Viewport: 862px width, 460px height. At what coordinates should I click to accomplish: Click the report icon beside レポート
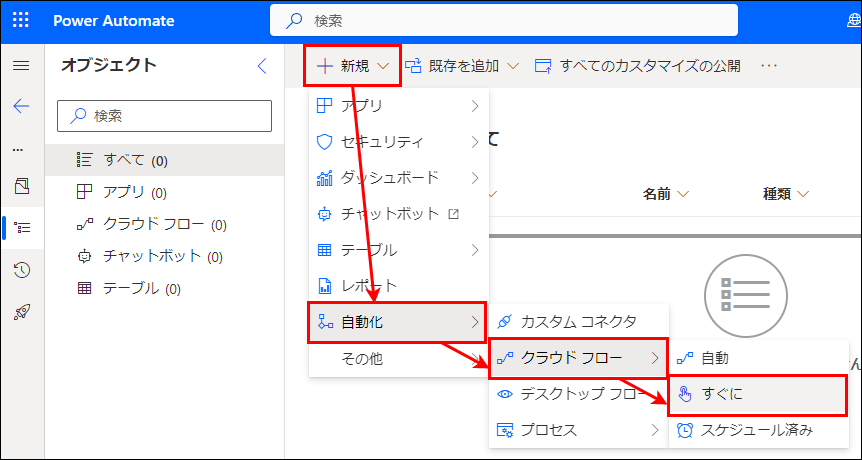[x=325, y=286]
